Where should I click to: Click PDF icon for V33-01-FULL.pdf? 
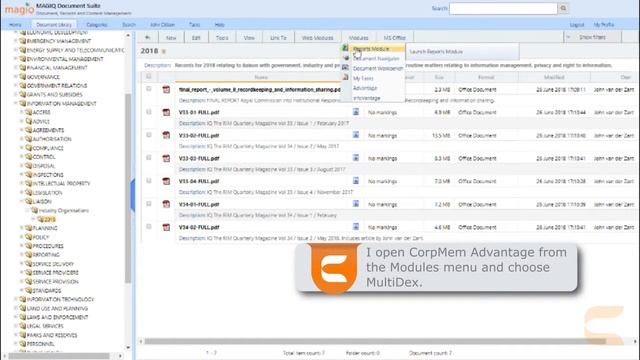tap(166, 112)
